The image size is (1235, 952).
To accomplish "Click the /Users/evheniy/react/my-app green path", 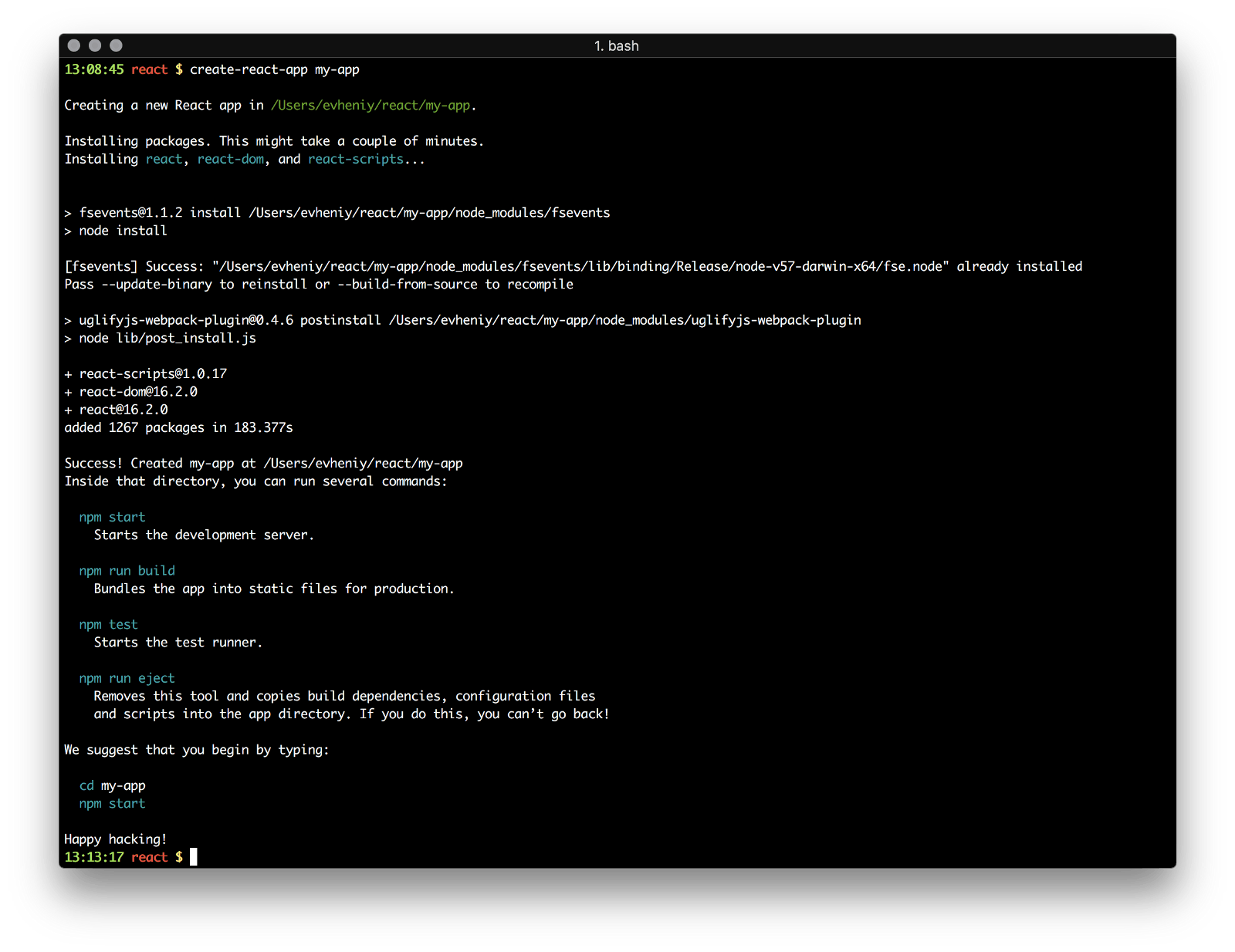I will 370,106.
